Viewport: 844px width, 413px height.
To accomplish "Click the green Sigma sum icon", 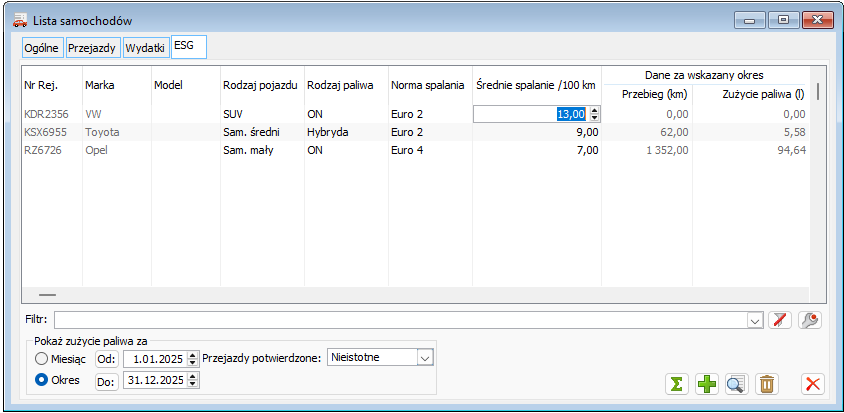I will coord(677,384).
